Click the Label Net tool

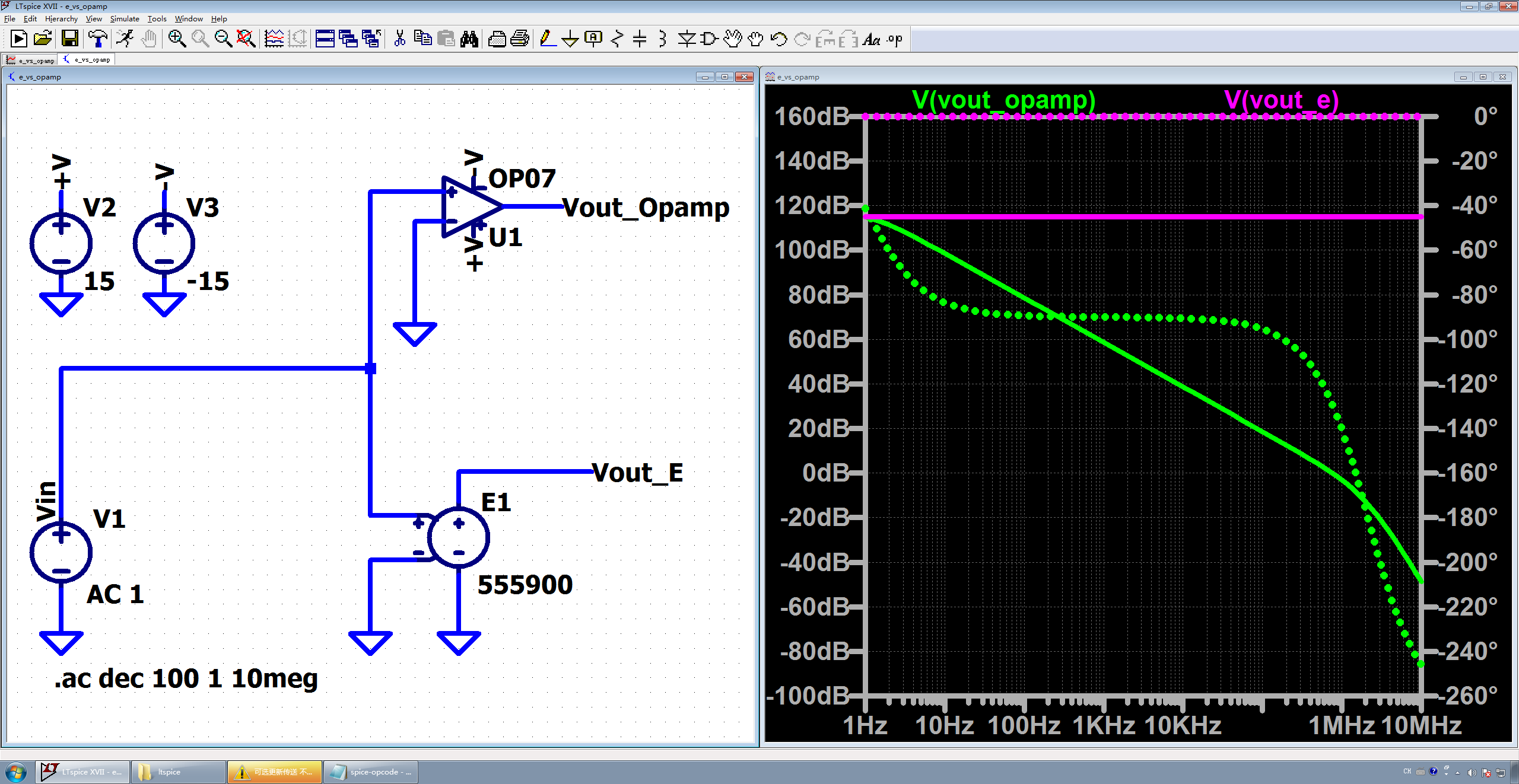tap(593, 39)
